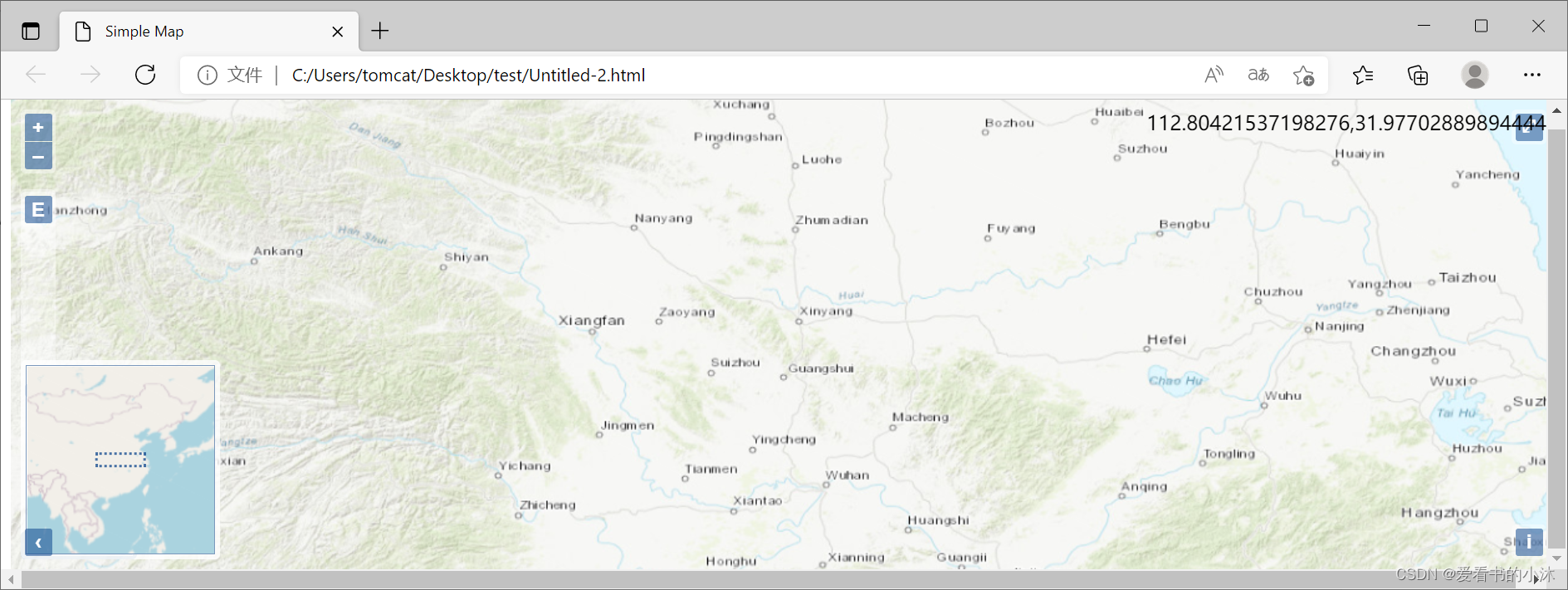
Task: Click the overview map thumbnail
Action: click(x=120, y=460)
